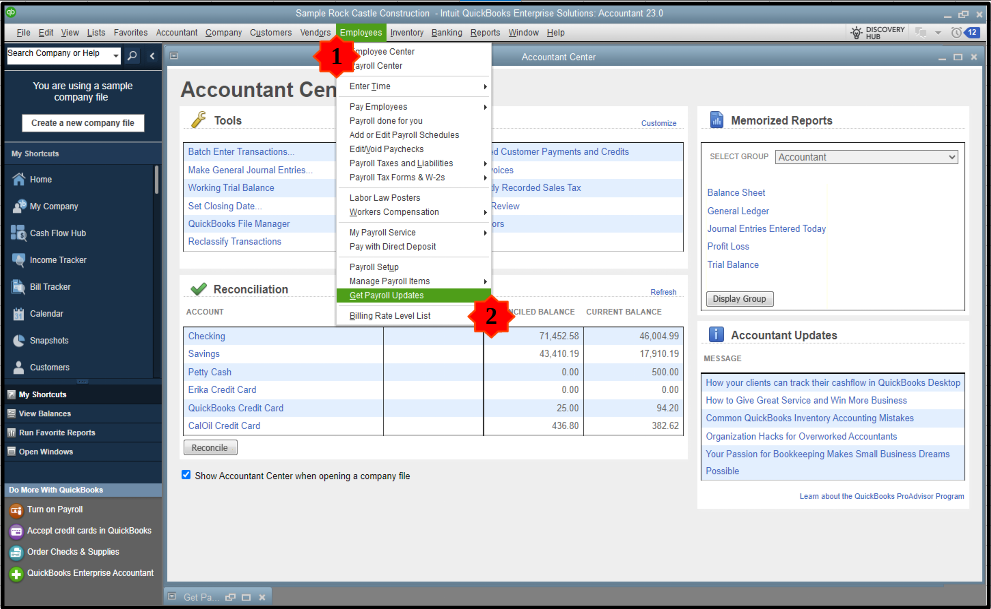Open Balance Sheet memorized report
991x609 pixels.
click(x=736, y=193)
